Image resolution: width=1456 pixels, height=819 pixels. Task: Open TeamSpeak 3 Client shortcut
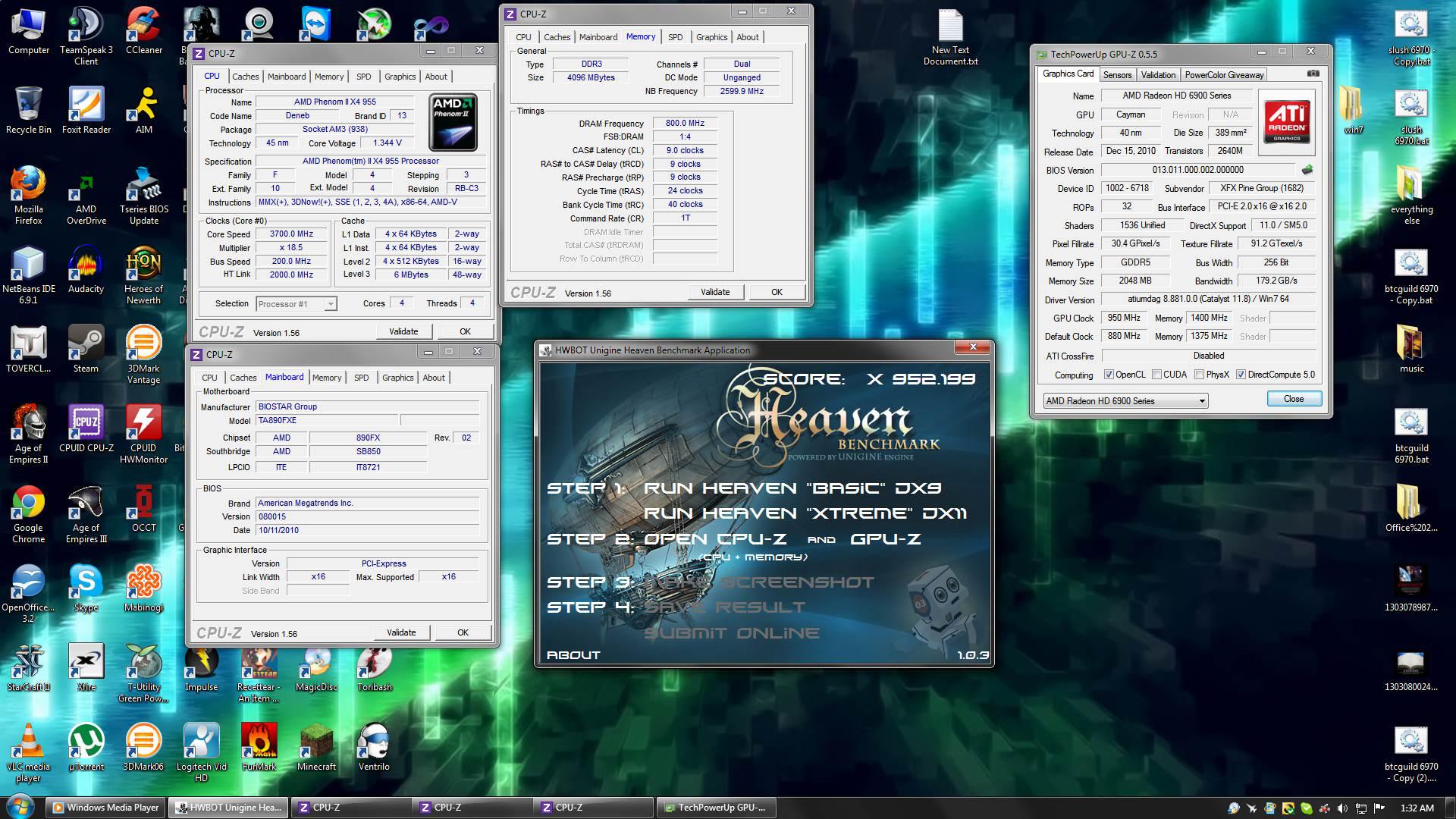click(x=86, y=36)
